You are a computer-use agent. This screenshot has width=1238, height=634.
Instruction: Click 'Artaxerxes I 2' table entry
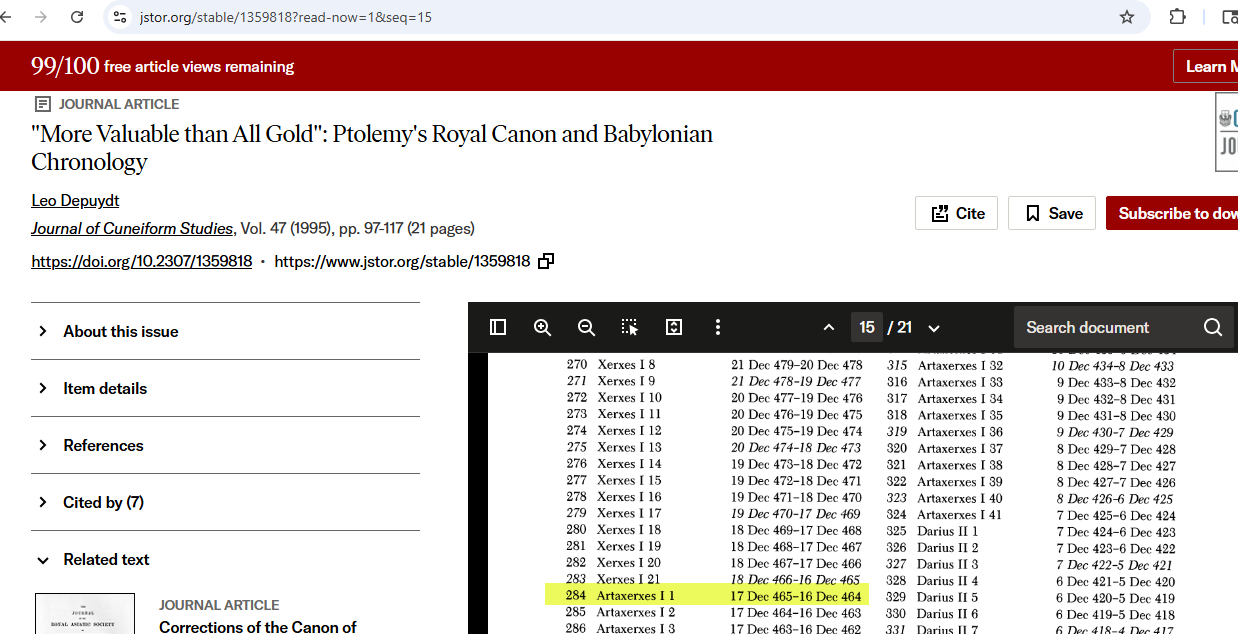click(635, 613)
